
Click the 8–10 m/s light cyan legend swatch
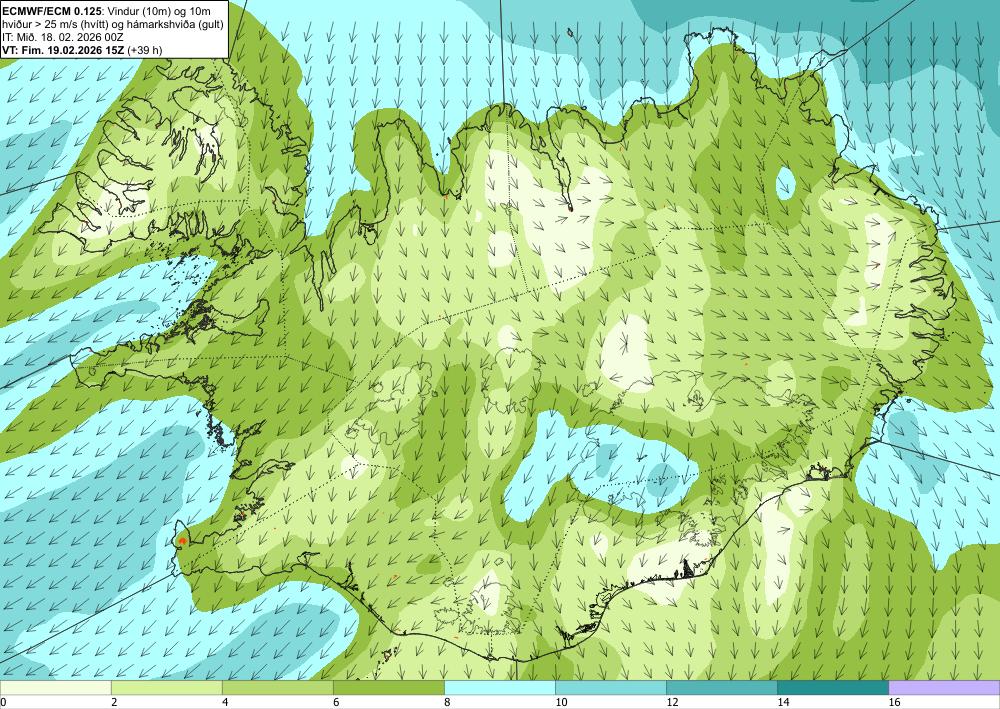pos(500,688)
